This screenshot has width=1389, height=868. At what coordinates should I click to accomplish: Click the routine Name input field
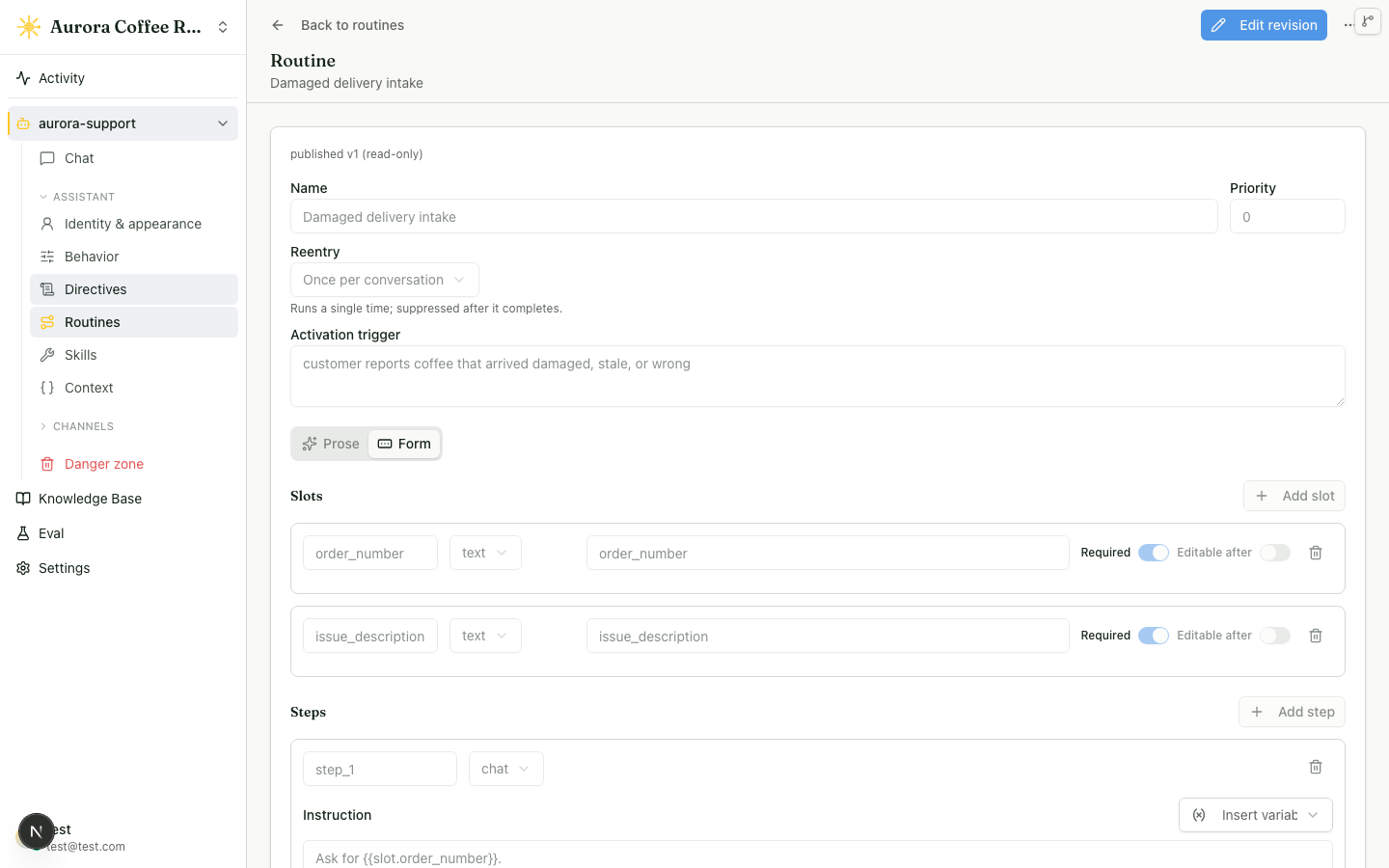[x=753, y=217]
